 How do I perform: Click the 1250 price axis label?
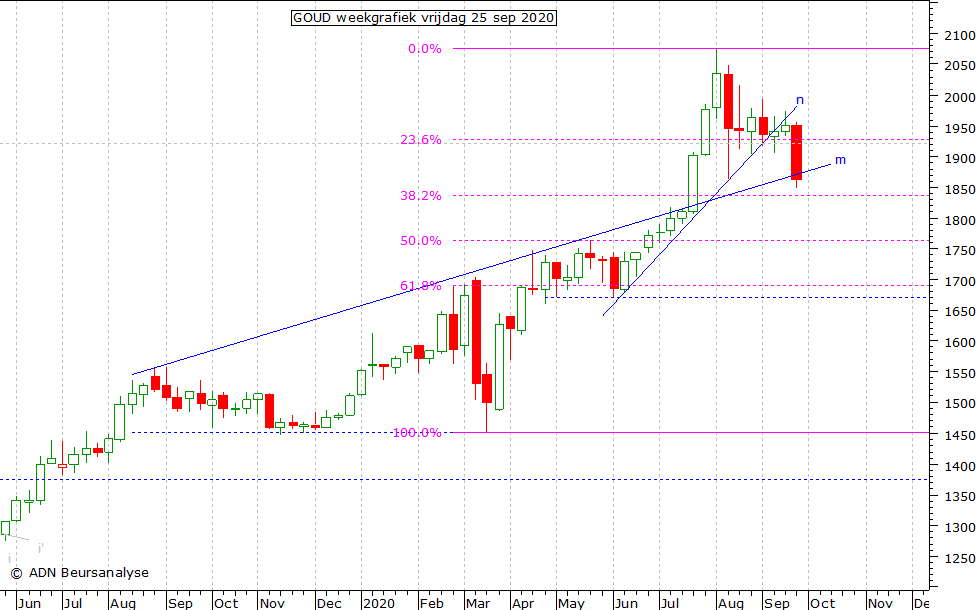(960, 559)
